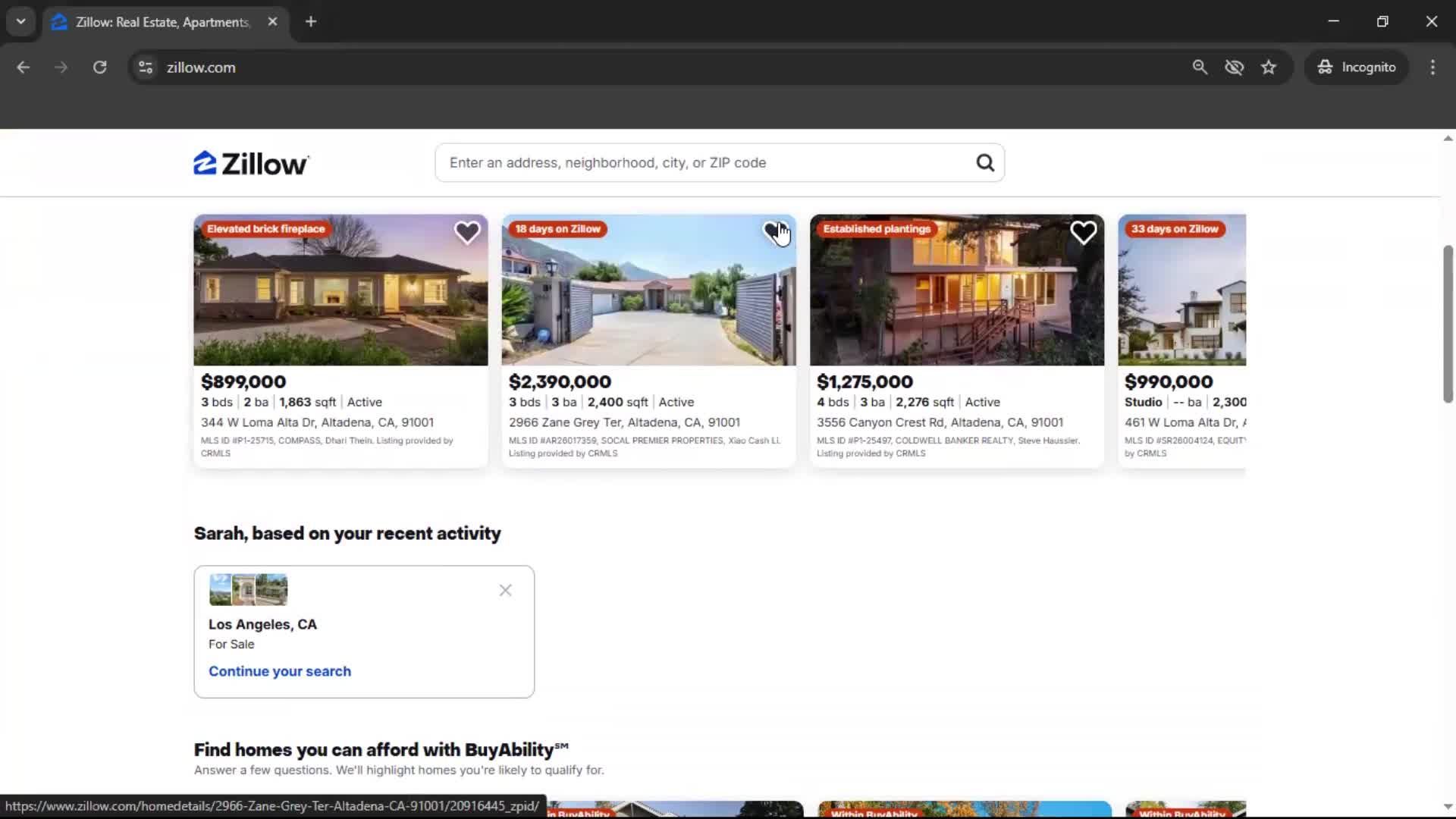This screenshot has width=1456, height=819.
Task: Click into the address search field
Action: coord(705,163)
